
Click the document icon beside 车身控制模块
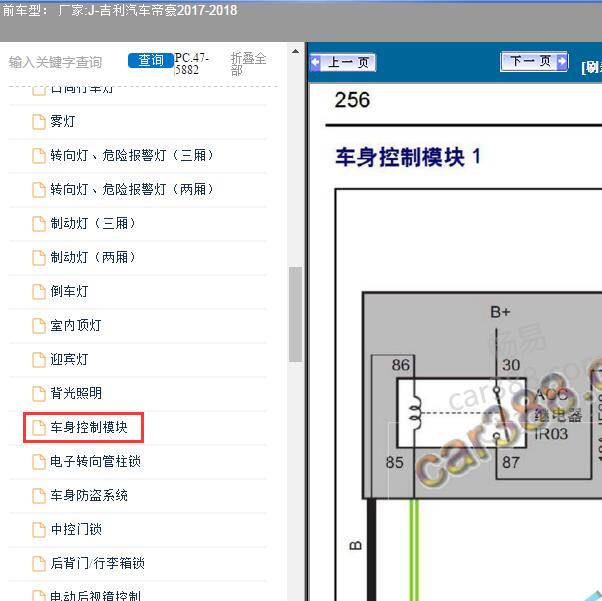[39, 428]
